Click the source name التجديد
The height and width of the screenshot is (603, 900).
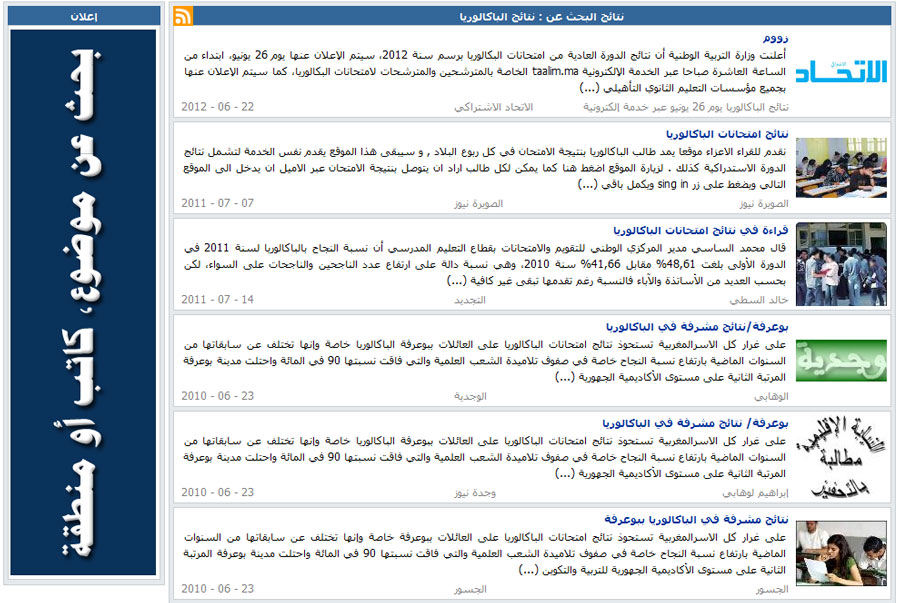470,300
